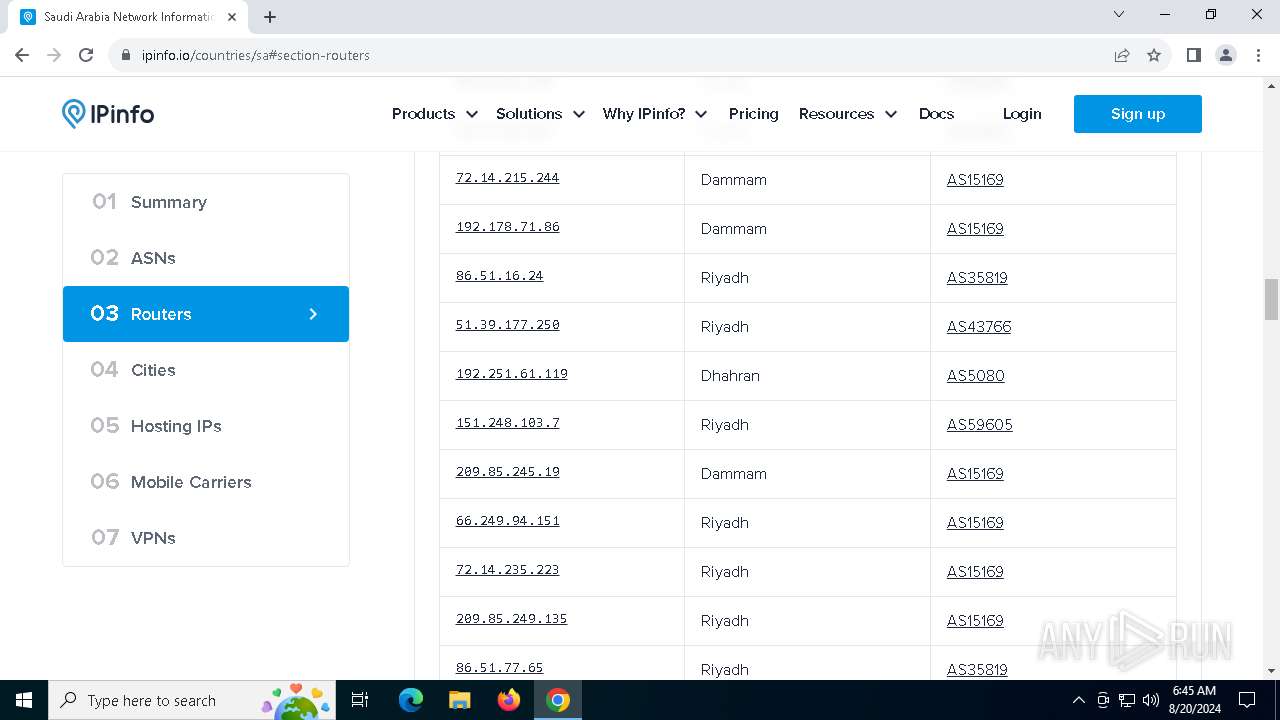Jump to 05 Hosting IPs section
Screen dimensions: 1280x720
click(206, 426)
